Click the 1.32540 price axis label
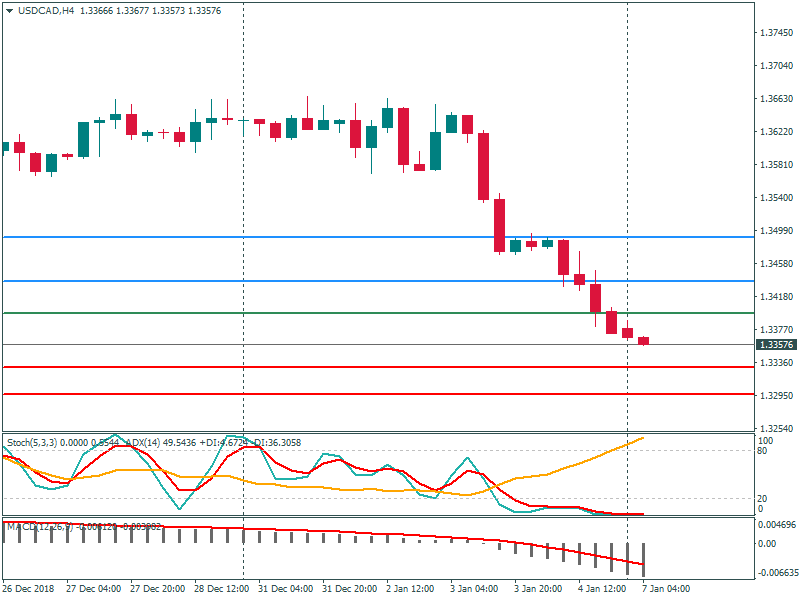The height and width of the screenshot is (600, 800). pos(777,429)
